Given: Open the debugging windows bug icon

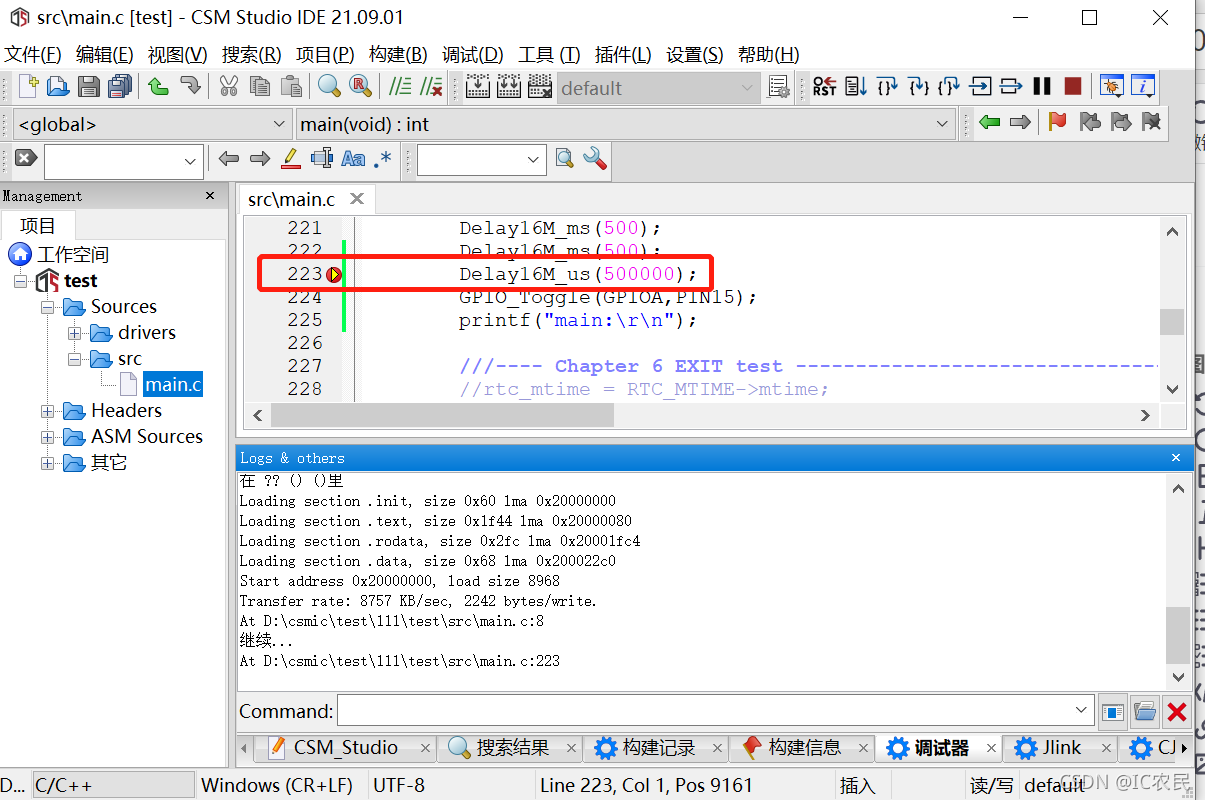Looking at the screenshot, I should [1111, 87].
